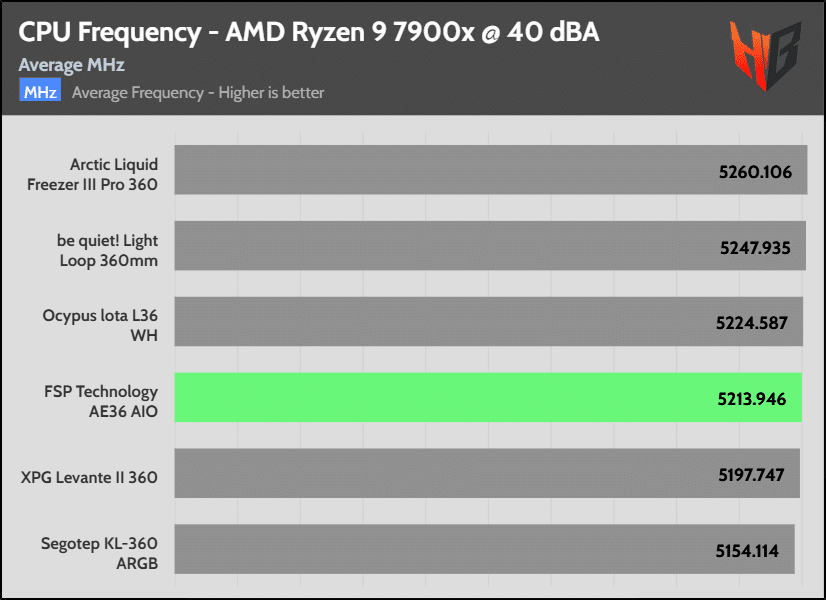
Task: Select the green FSP Technology AE36 AIO bar
Action: point(488,397)
